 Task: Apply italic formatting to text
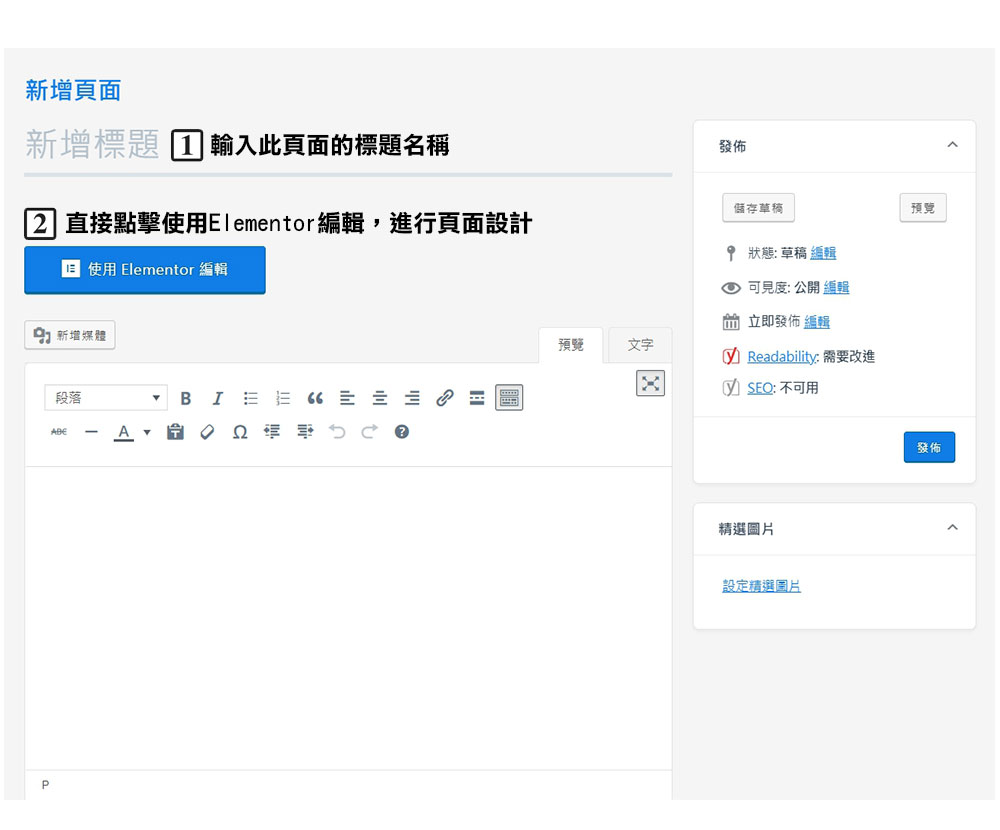(217, 398)
